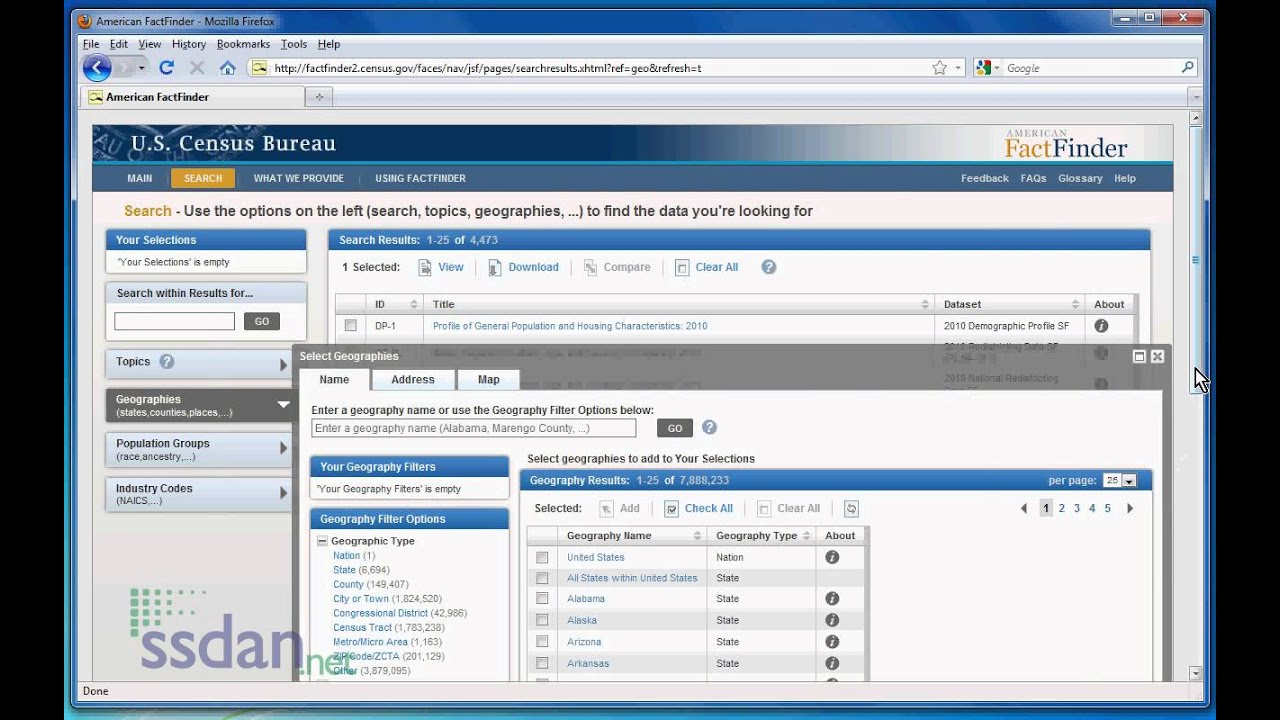Open the History menu
Viewport: 1280px width, 720px height.
point(188,44)
